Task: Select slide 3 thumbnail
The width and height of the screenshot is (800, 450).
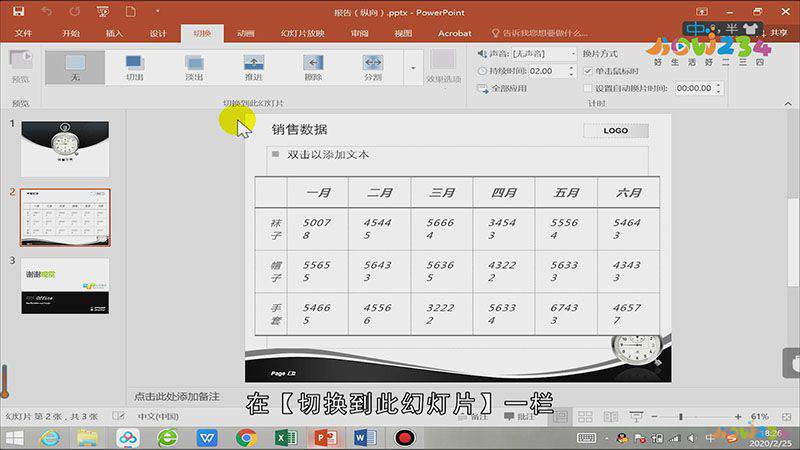Action: [x=65, y=286]
